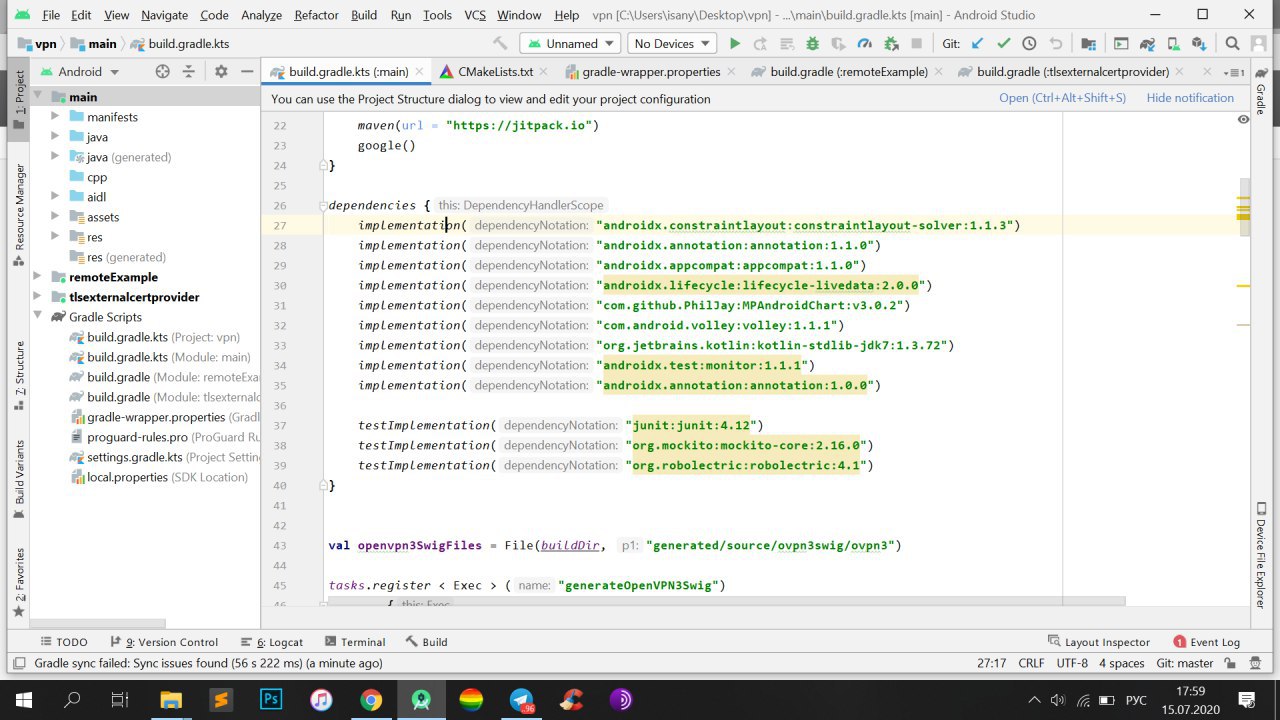Switch to the CMakeLists.txt tab
This screenshot has height=720, width=1280.
(495, 72)
